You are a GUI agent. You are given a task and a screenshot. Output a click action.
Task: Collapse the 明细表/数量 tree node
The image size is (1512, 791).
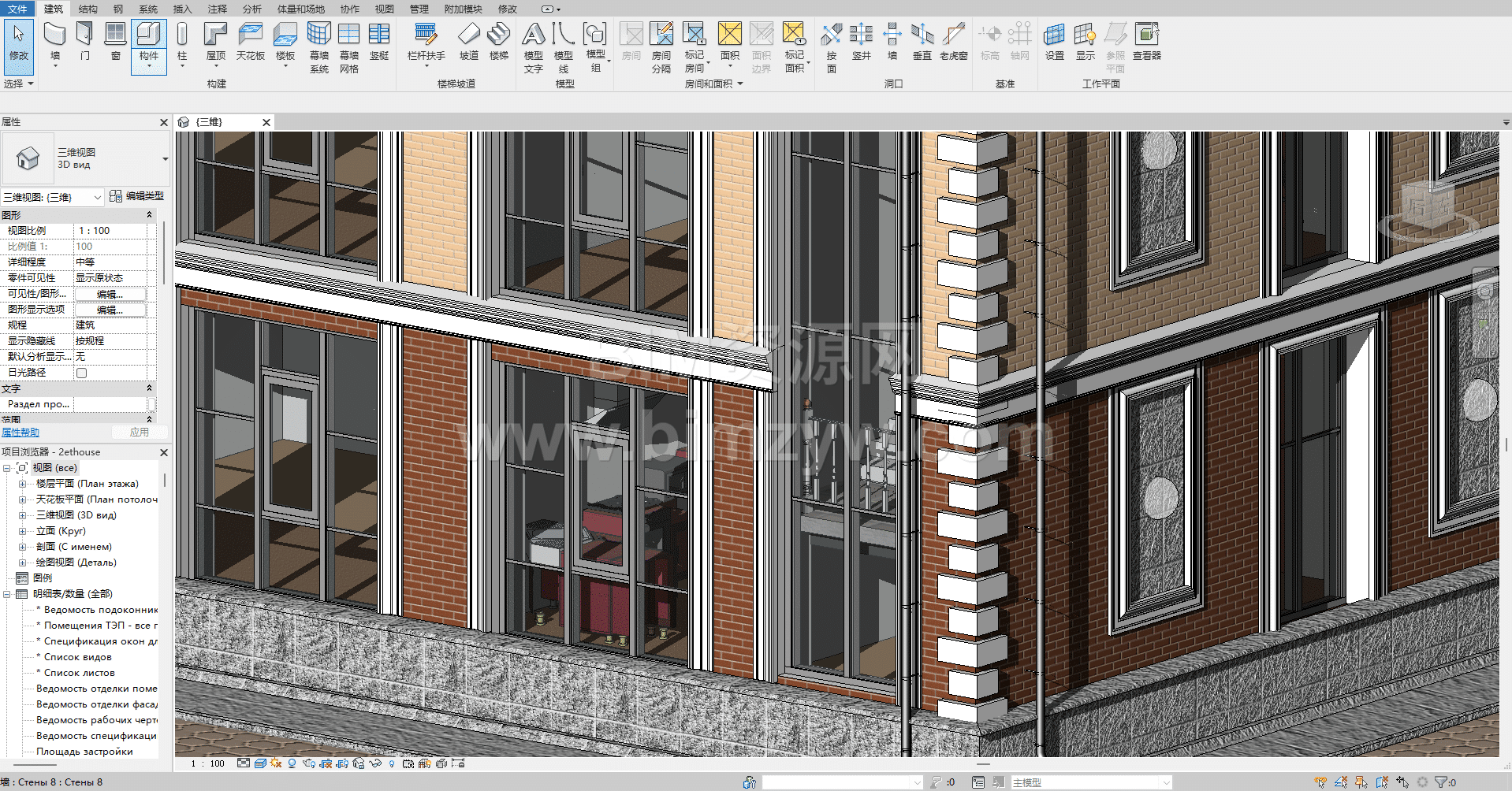7,594
